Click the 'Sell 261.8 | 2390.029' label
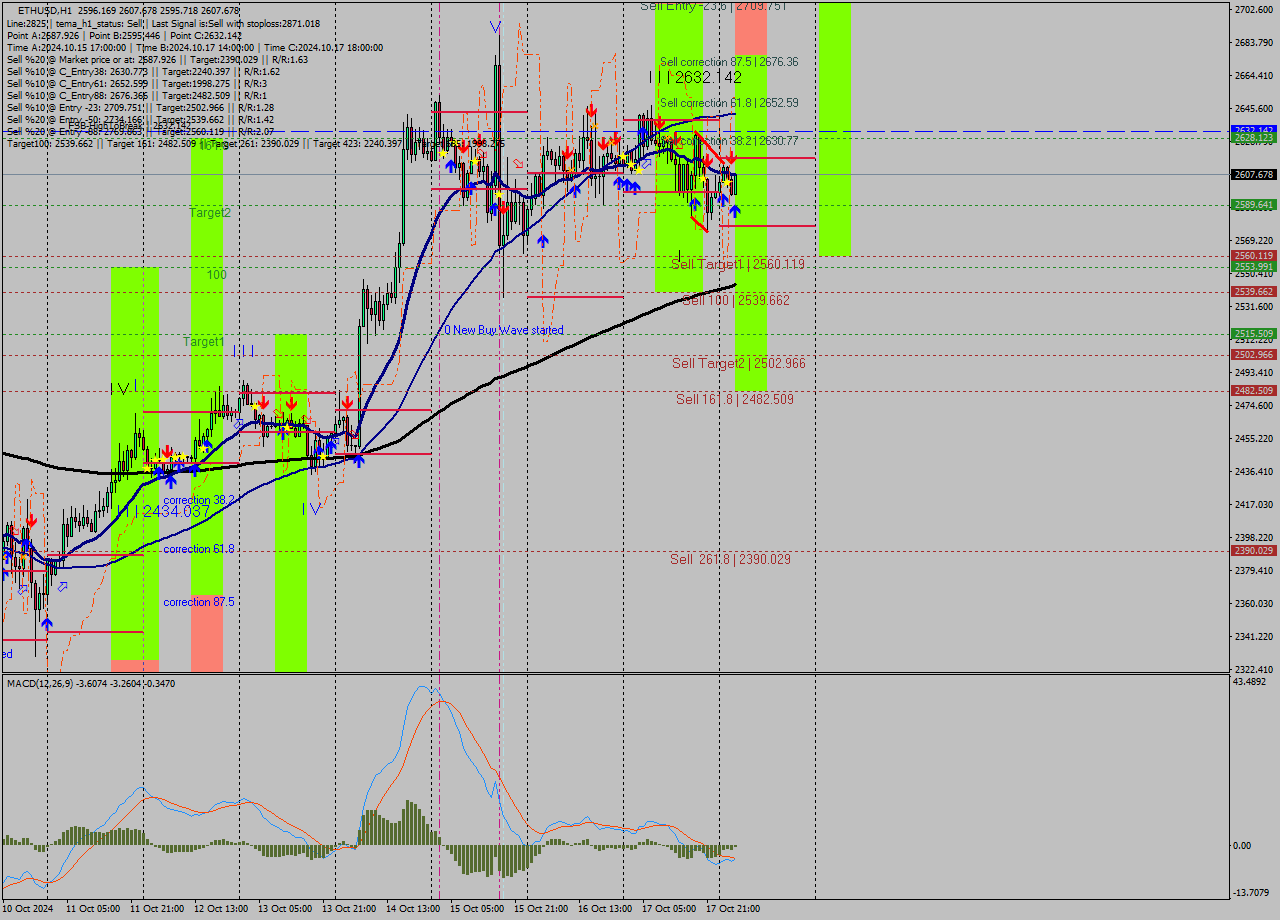Screen dimensions: 1280x920 click(x=730, y=559)
